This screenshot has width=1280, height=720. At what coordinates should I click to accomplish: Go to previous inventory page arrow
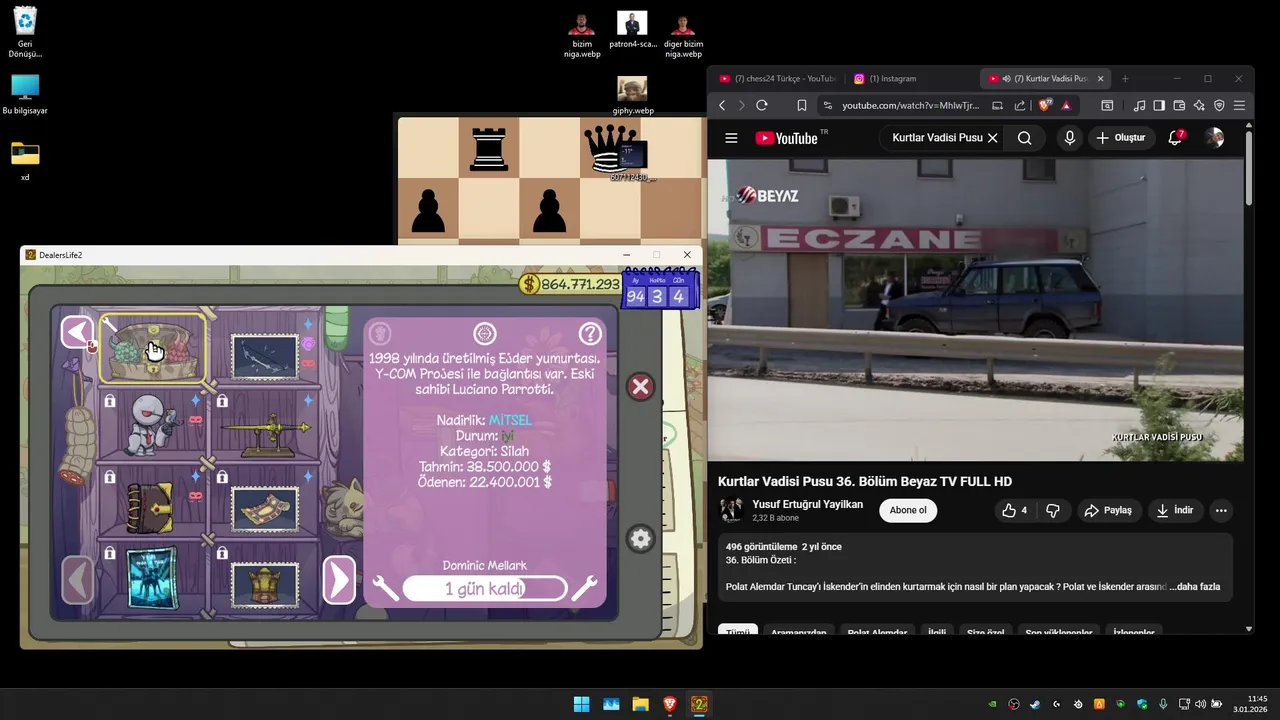78,579
